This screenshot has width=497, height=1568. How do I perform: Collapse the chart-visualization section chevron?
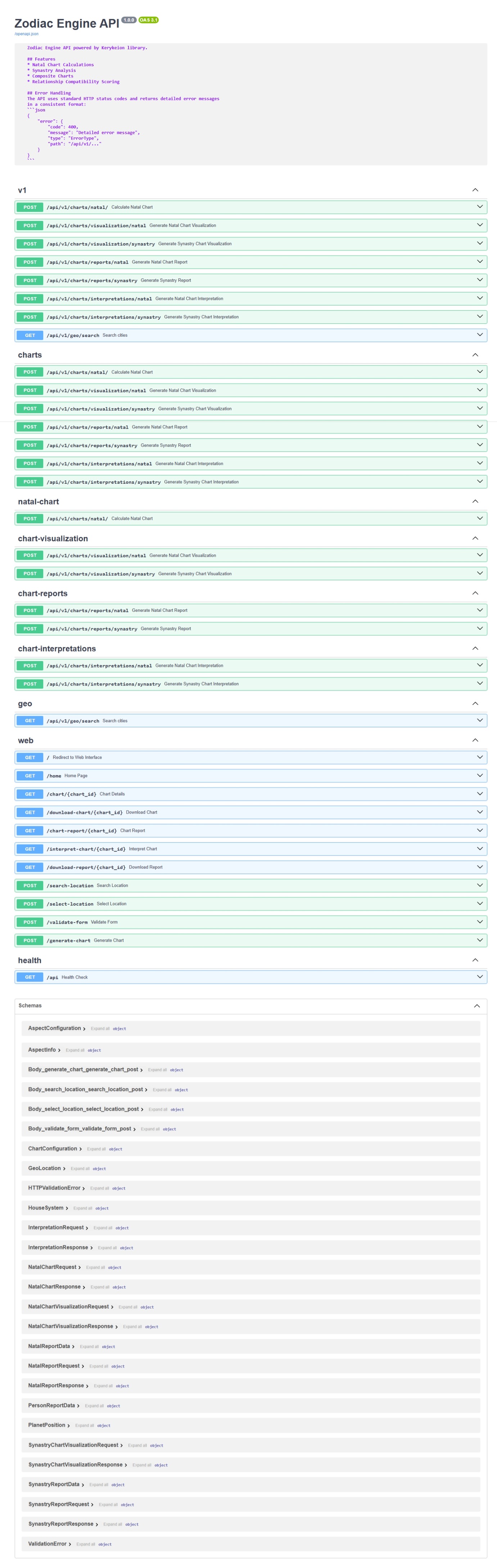475,538
